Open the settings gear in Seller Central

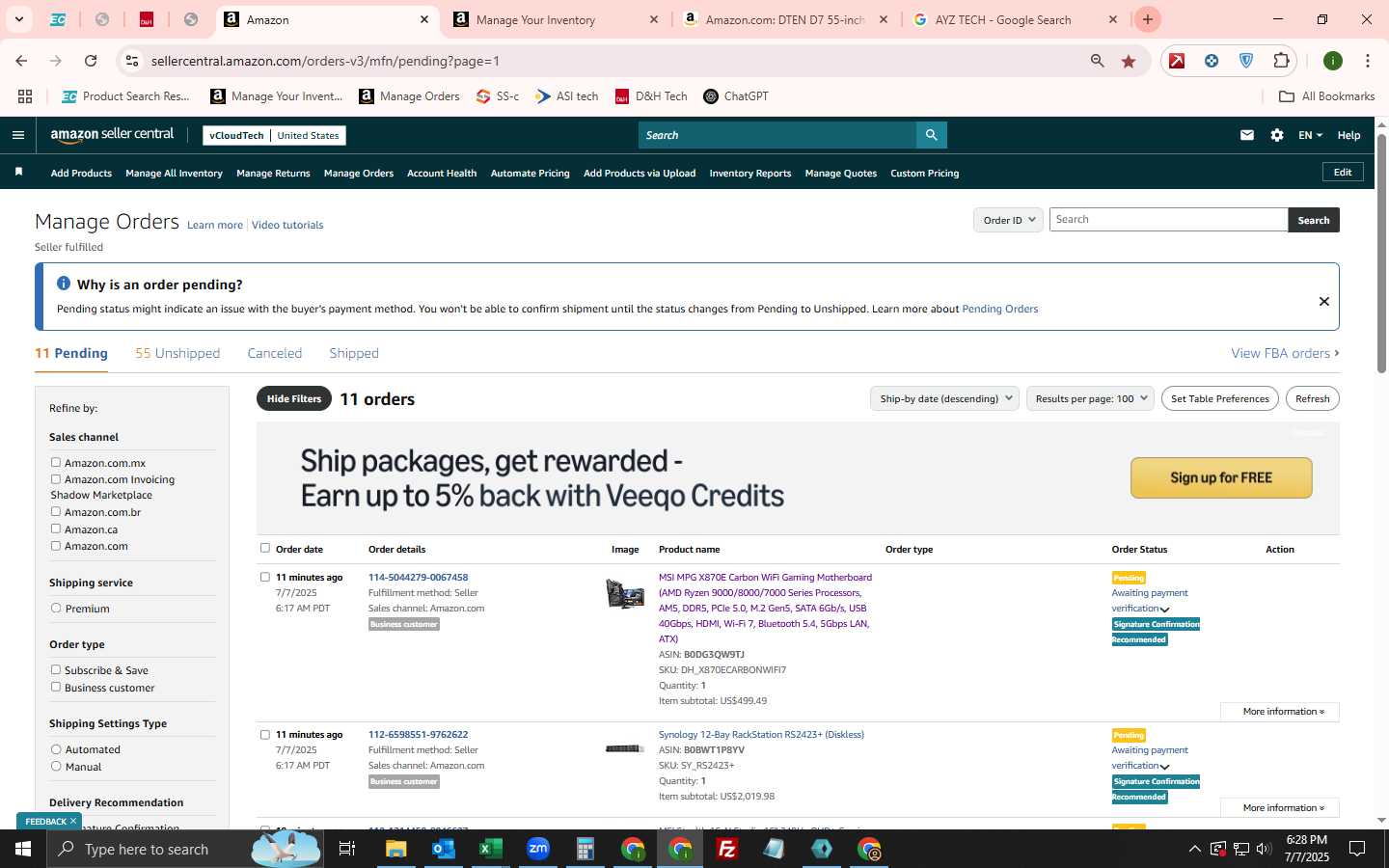[x=1276, y=135]
